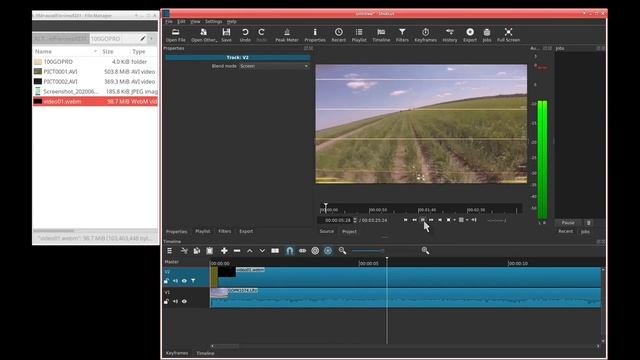
Task: Toggle the lock on track V1
Action: 166,301
